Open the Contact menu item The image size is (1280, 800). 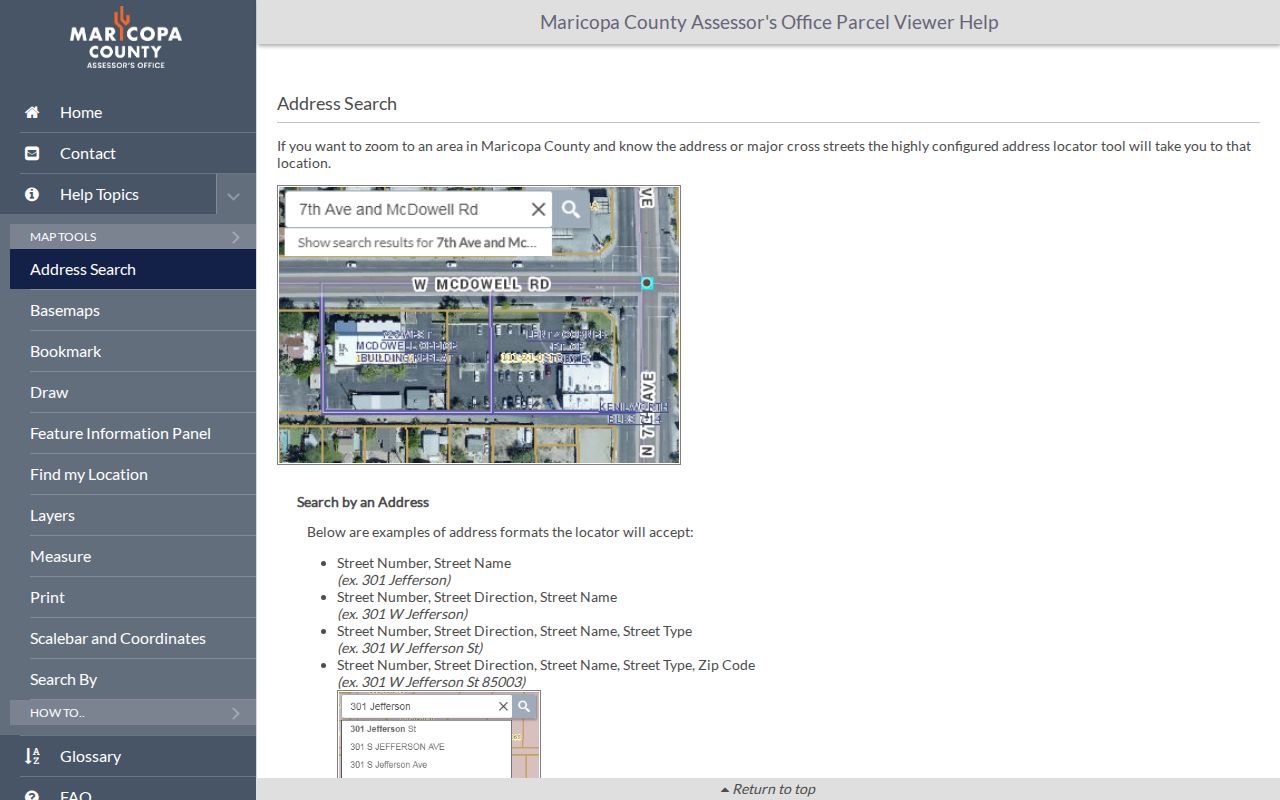click(138, 153)
